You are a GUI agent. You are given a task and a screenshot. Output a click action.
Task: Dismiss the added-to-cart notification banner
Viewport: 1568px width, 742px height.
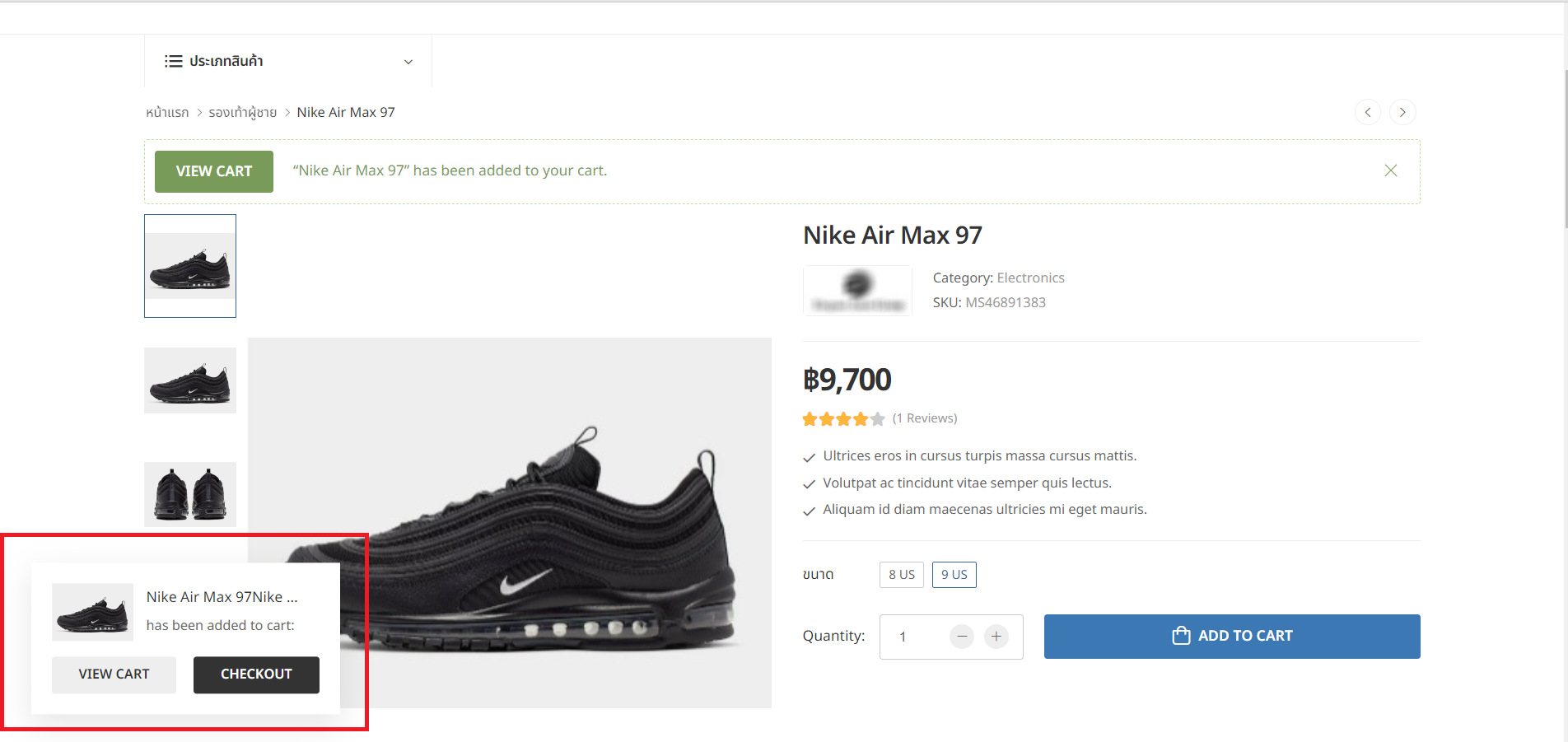tap(1391, 170)
